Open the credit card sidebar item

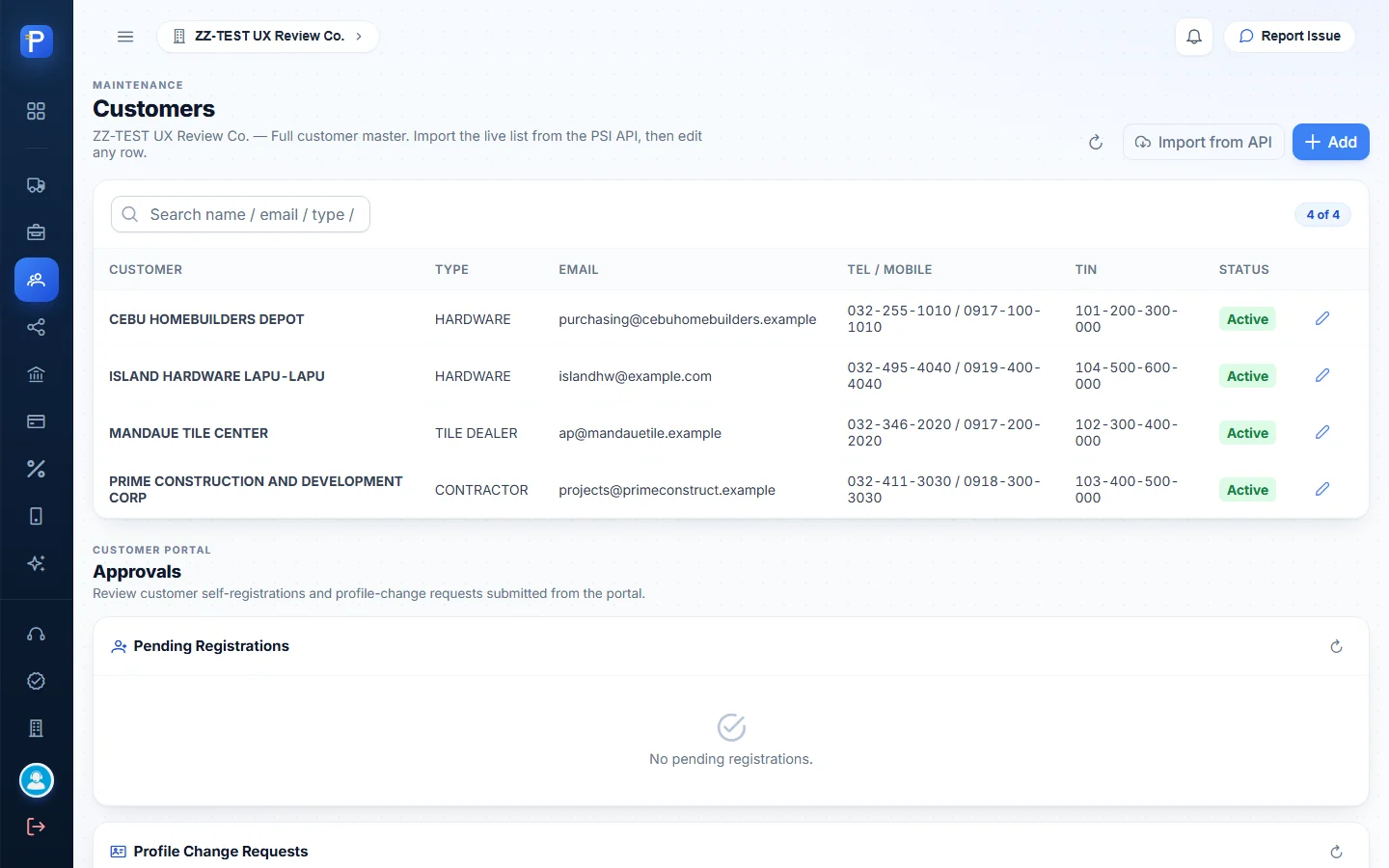[36, 421]
